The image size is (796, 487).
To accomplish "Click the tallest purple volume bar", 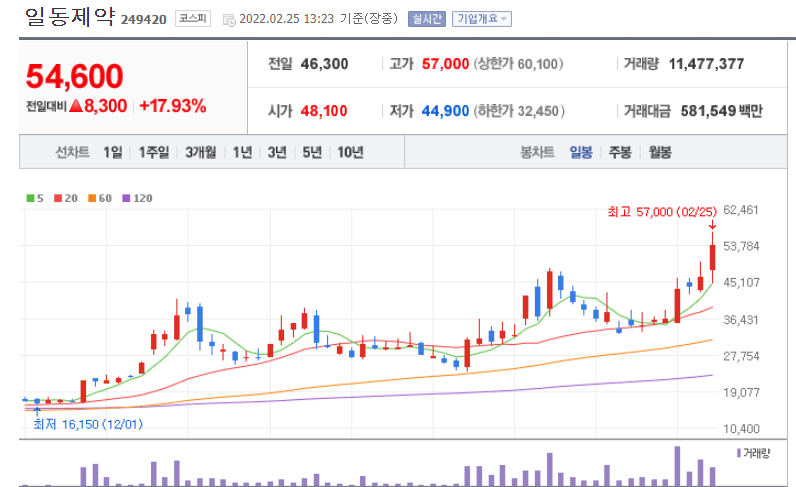I will (677, 466).
